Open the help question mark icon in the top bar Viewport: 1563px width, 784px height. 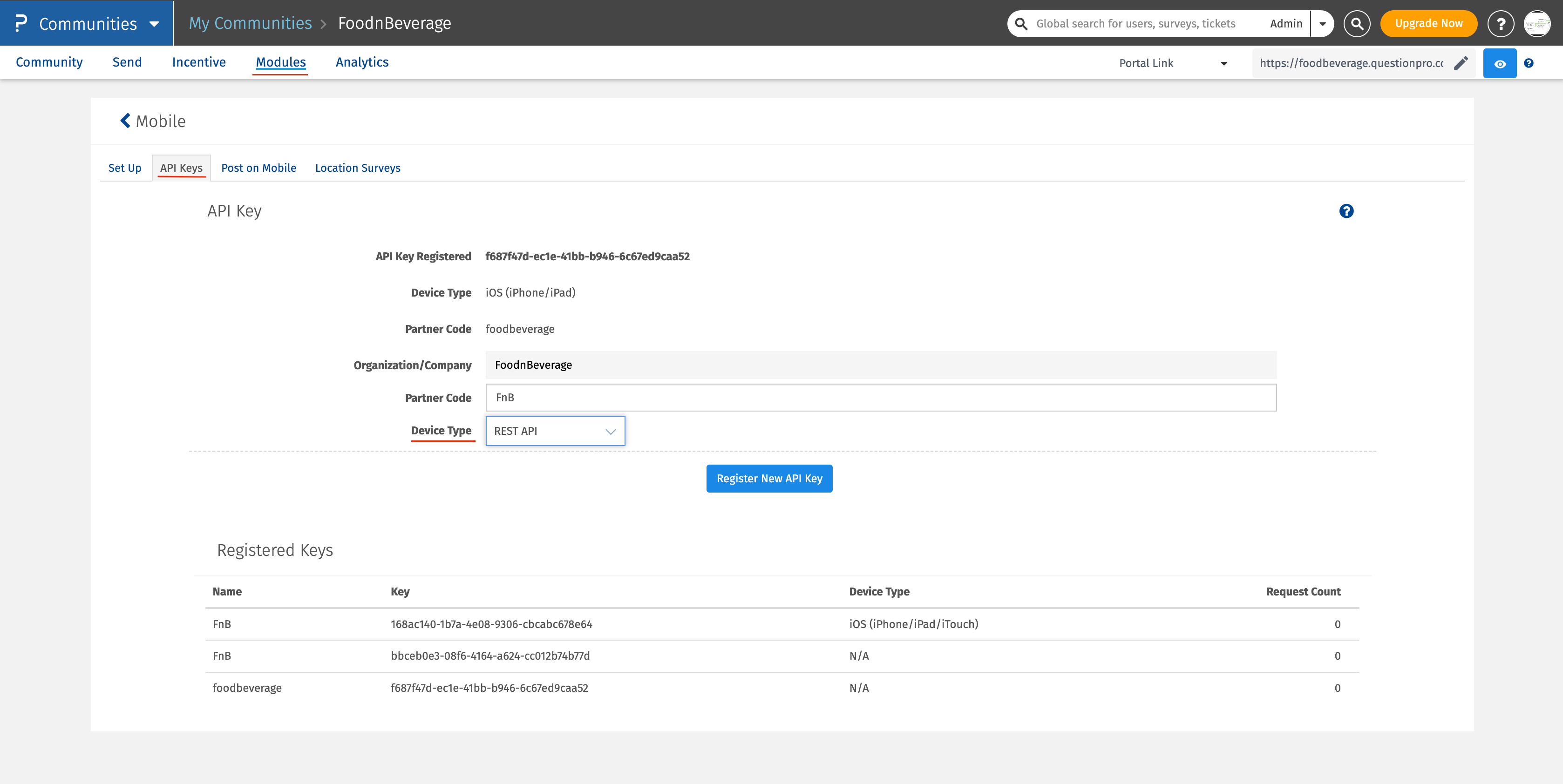tap(1501, 24)
